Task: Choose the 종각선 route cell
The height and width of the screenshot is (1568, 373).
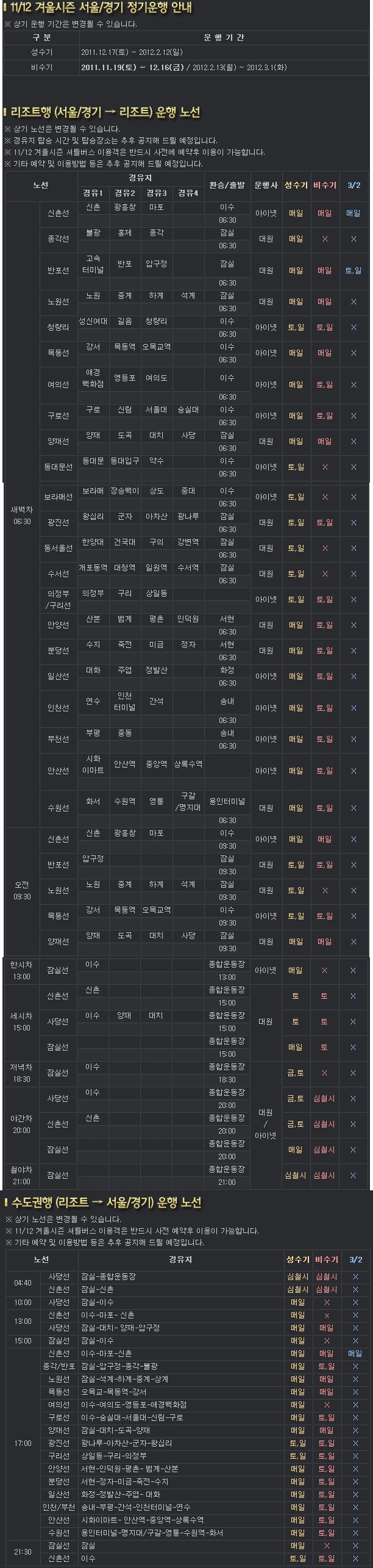Action: 59,239
